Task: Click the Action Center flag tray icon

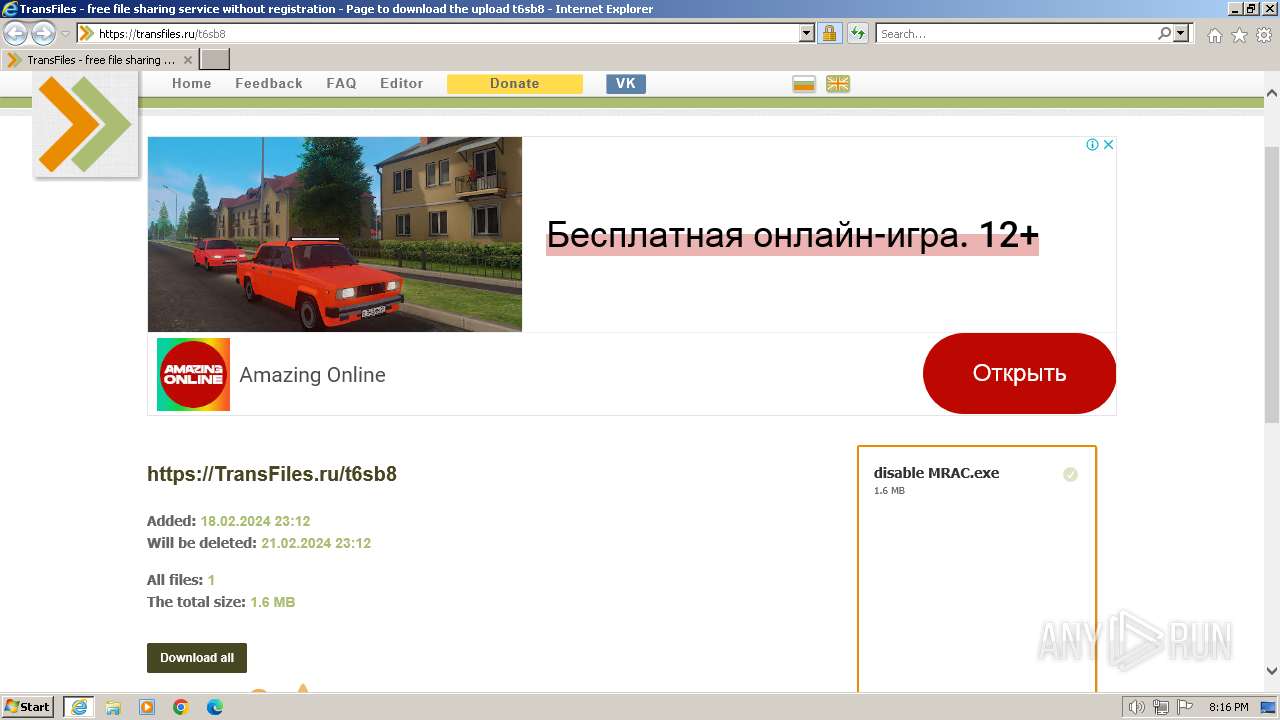Action: click(x=1183, y=707)
